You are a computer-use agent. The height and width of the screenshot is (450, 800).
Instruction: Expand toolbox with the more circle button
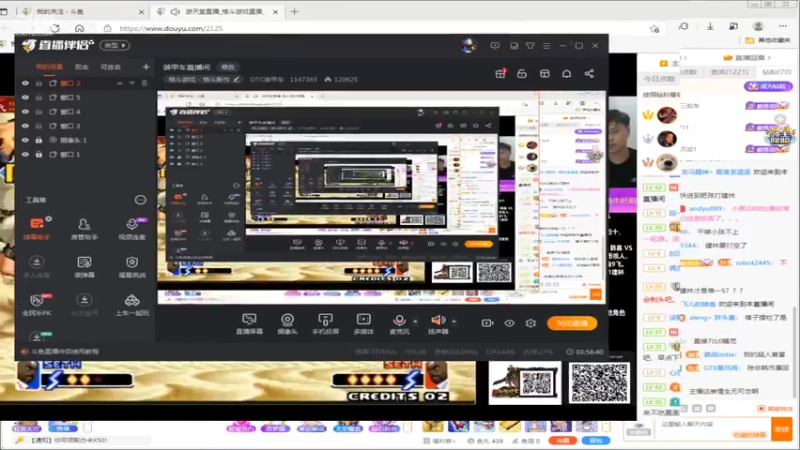(x=140, y=200)
